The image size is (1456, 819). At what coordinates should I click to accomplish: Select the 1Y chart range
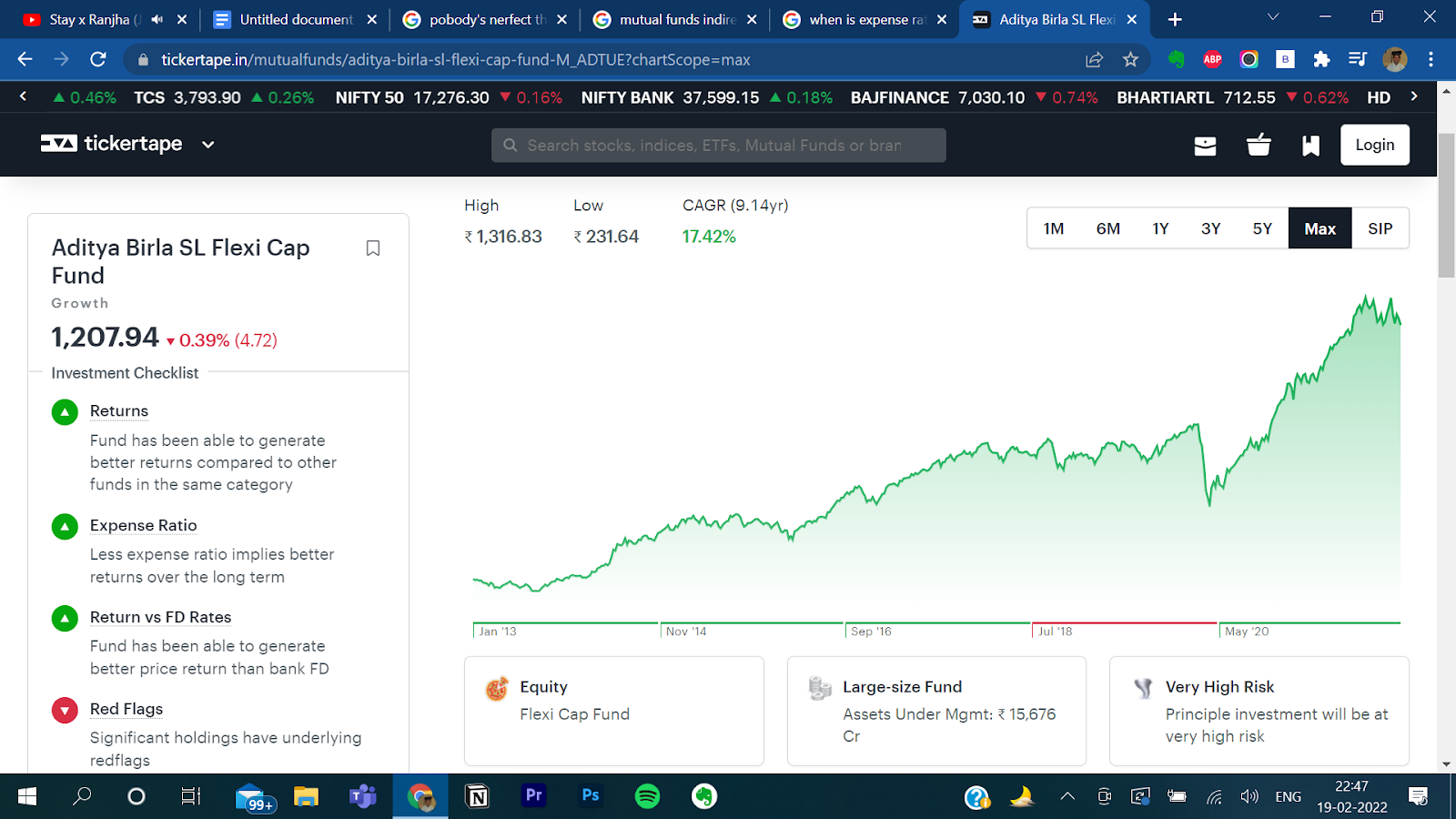1160,228
